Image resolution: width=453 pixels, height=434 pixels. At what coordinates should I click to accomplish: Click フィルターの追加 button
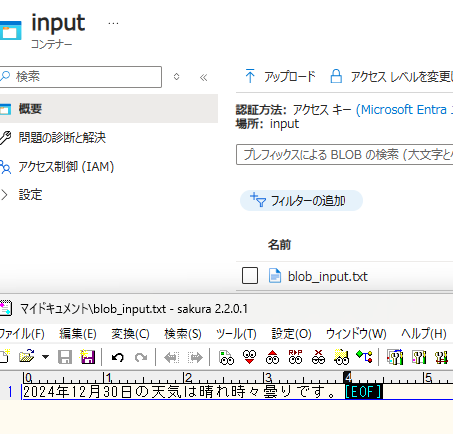pyautogui.click(x=301, y=200)
